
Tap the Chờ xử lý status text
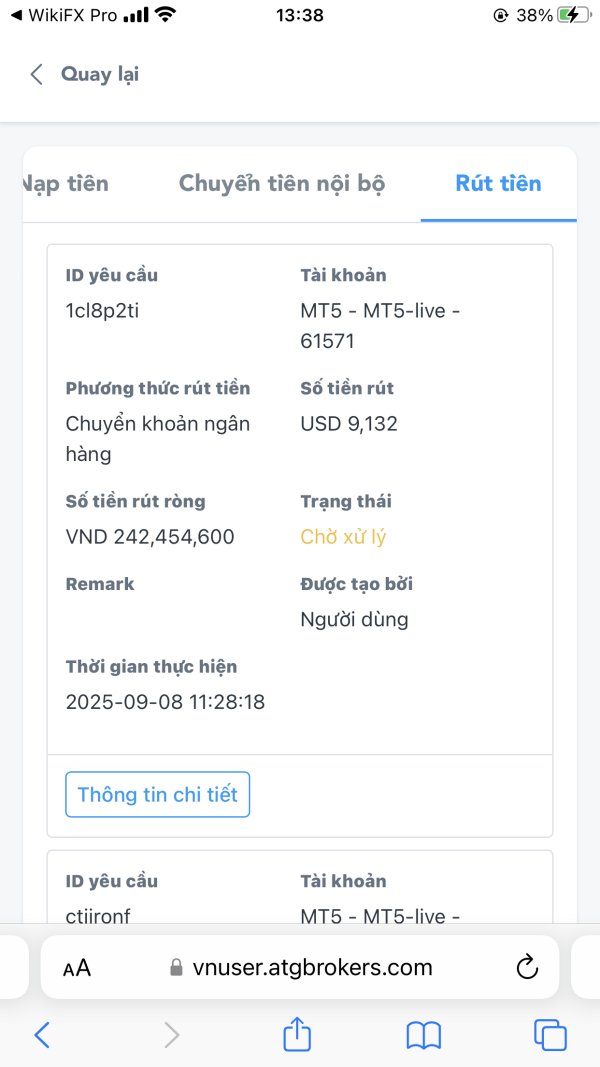click(343, 537)
